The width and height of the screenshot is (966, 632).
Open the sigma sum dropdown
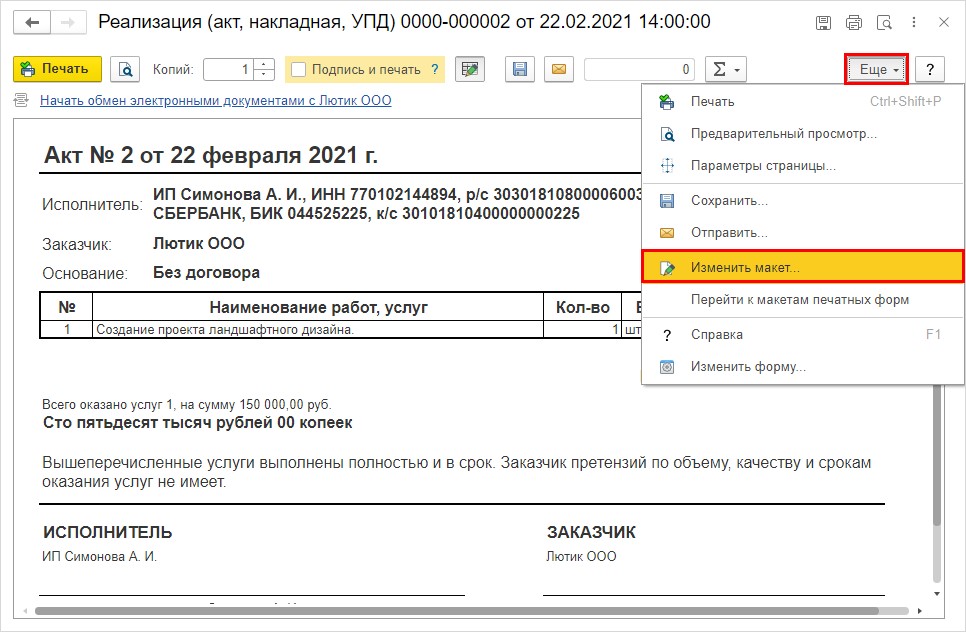[x=726, y=69]
